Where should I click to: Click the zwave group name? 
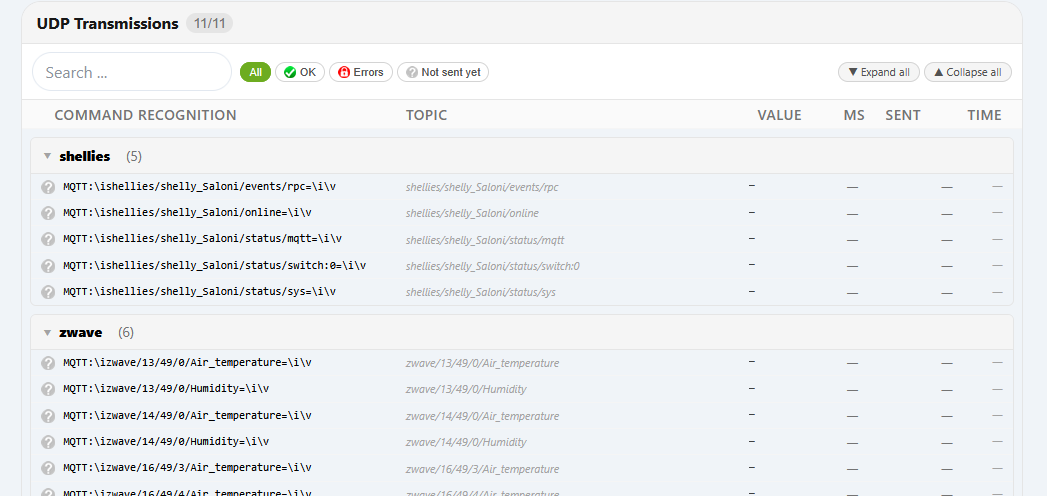[81, 332]
